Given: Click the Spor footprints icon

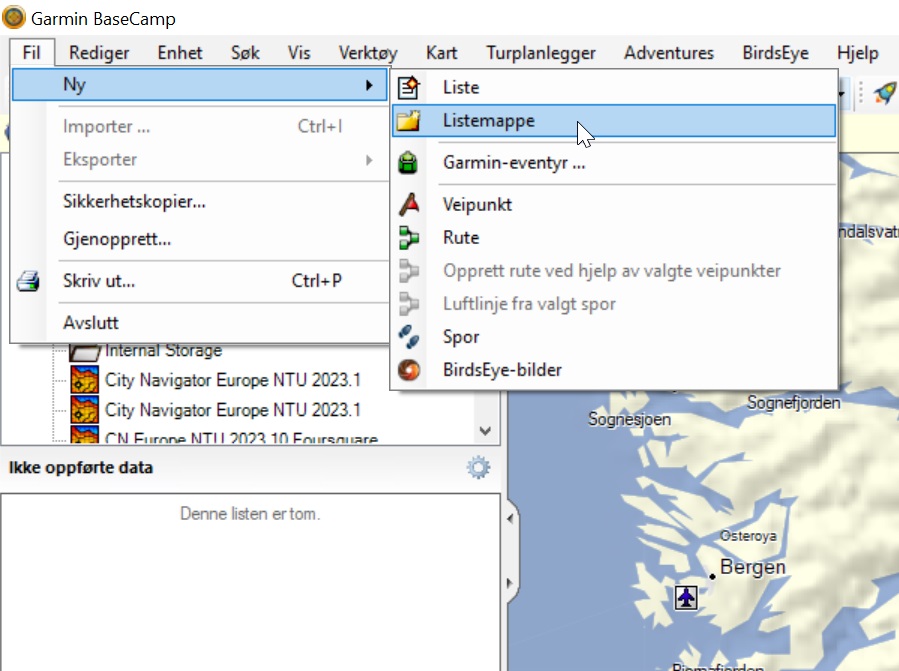Looking at the screenshot, I should 408,337.
